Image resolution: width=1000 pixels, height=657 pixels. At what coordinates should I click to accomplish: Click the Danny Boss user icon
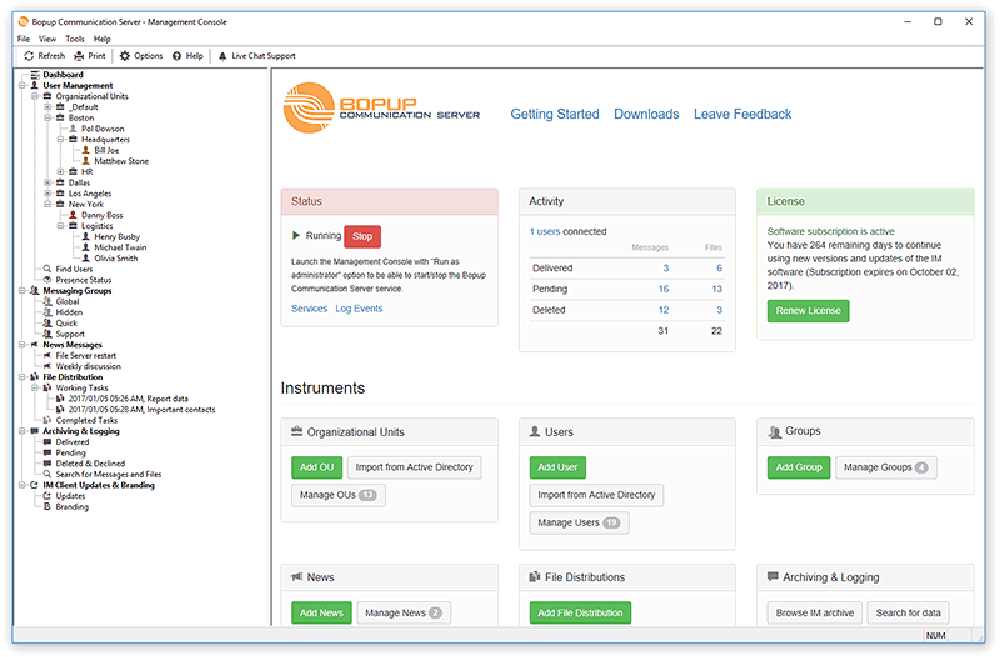tap(73, 215)
